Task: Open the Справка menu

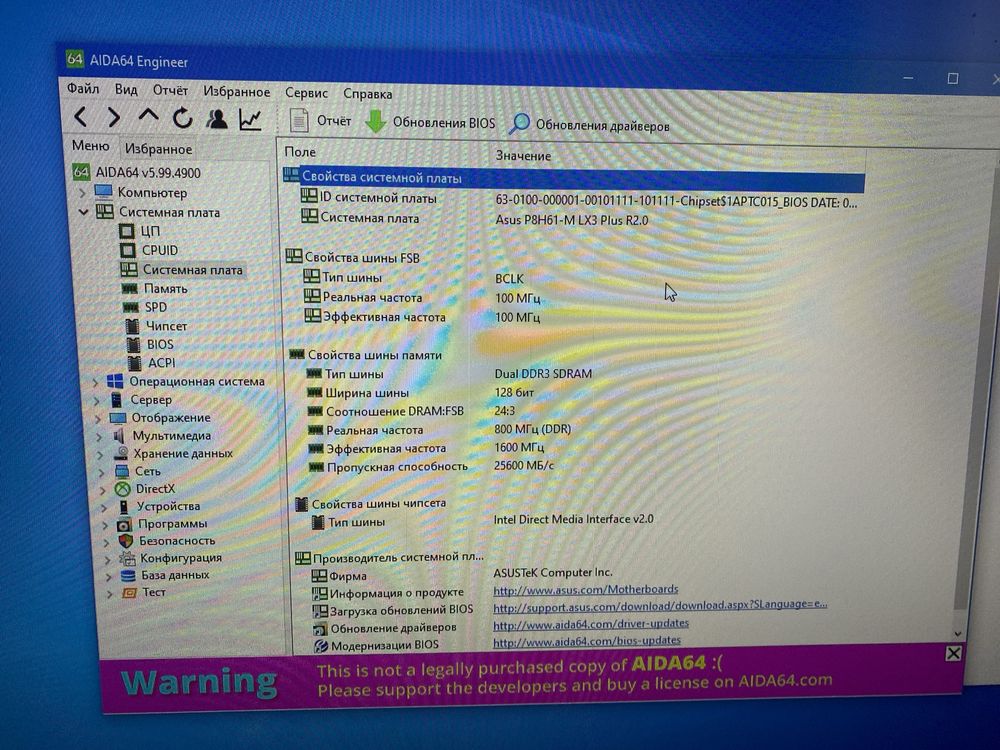Action: pos(368,94)
